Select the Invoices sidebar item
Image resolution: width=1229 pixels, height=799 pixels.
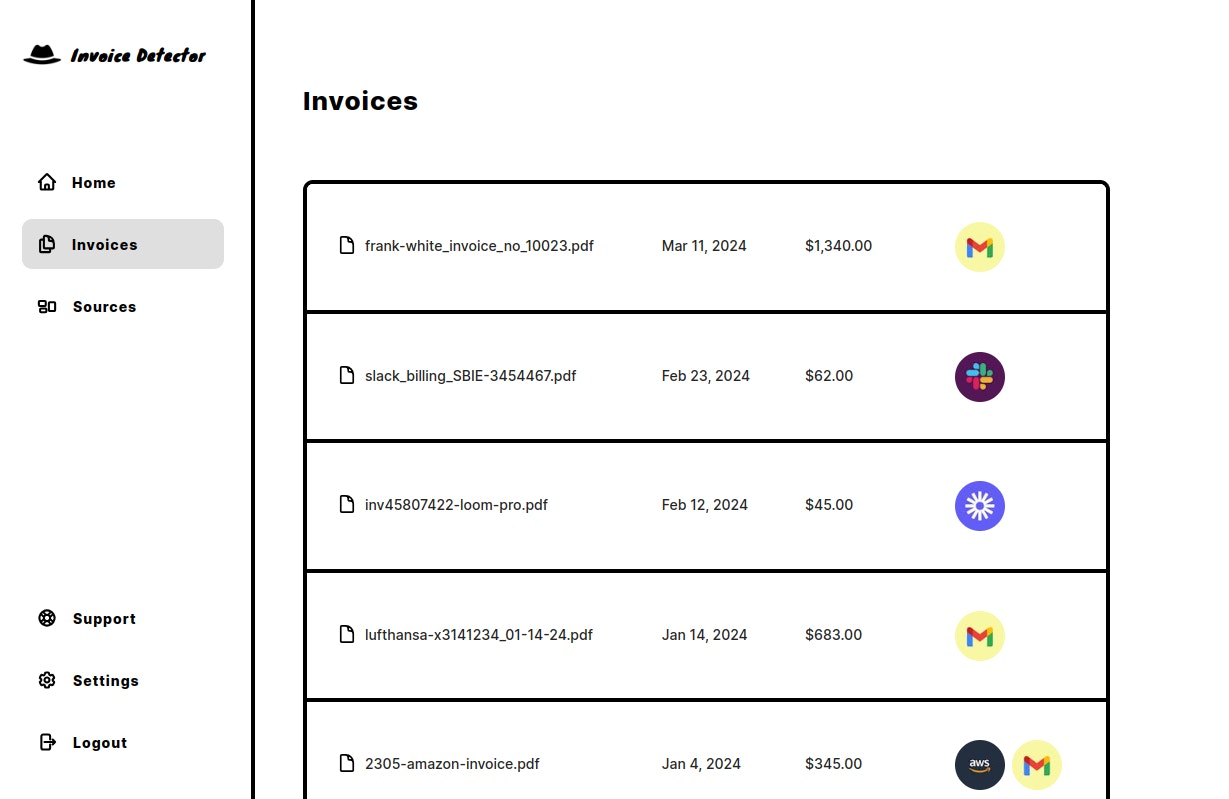123,244
